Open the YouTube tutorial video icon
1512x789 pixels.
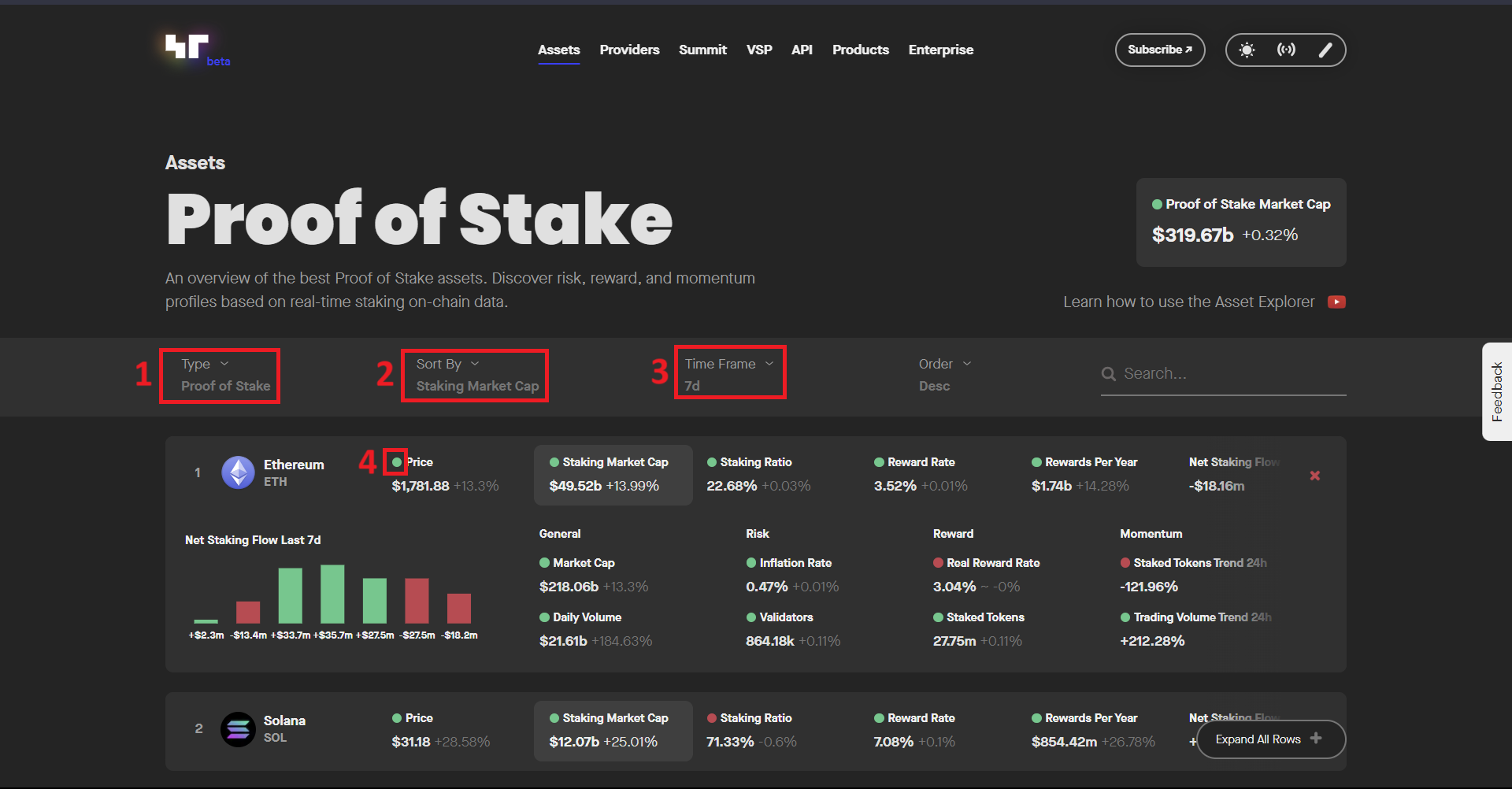[1336, 302]
